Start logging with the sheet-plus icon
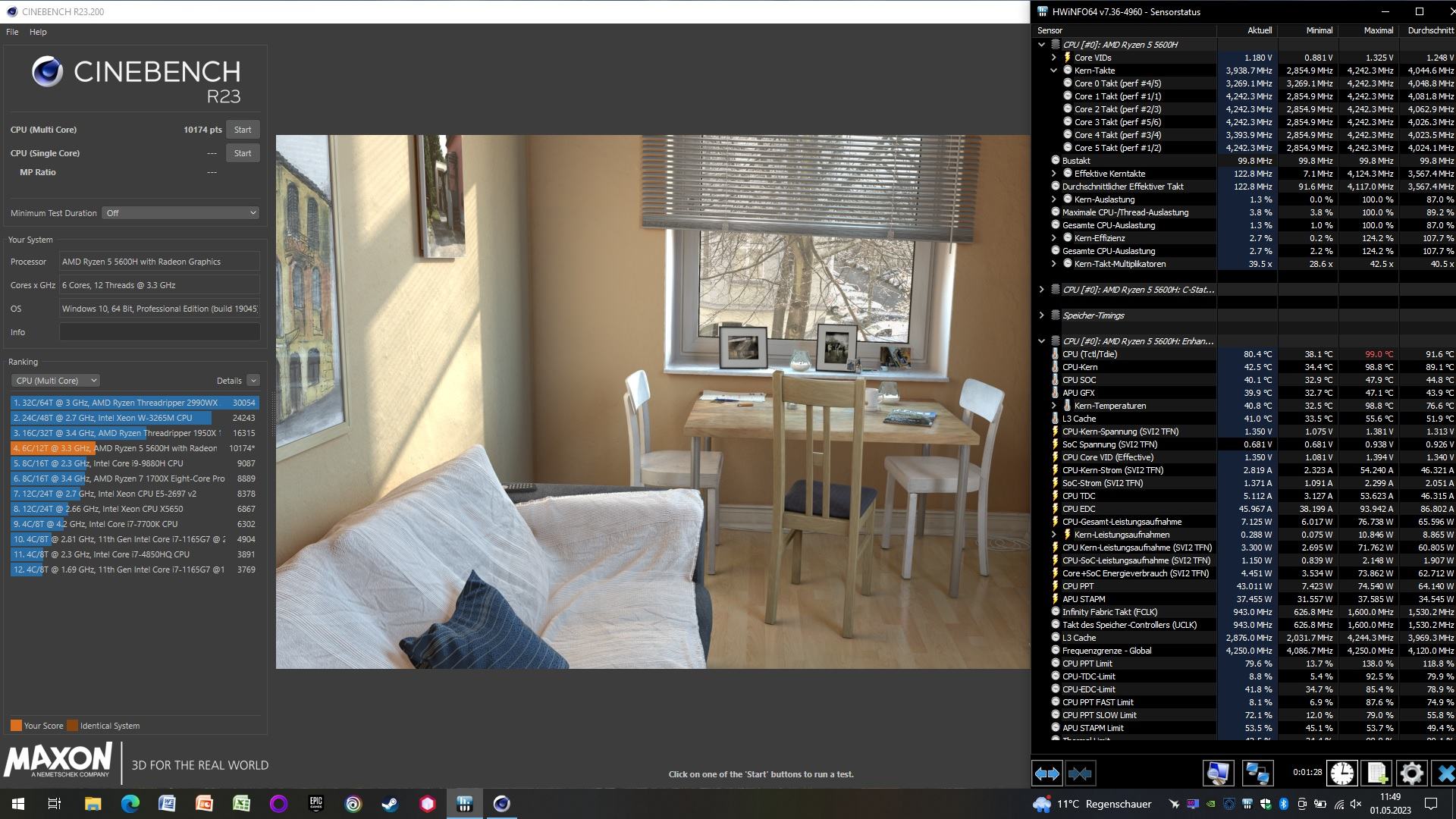 click(x=1376, y=773)
